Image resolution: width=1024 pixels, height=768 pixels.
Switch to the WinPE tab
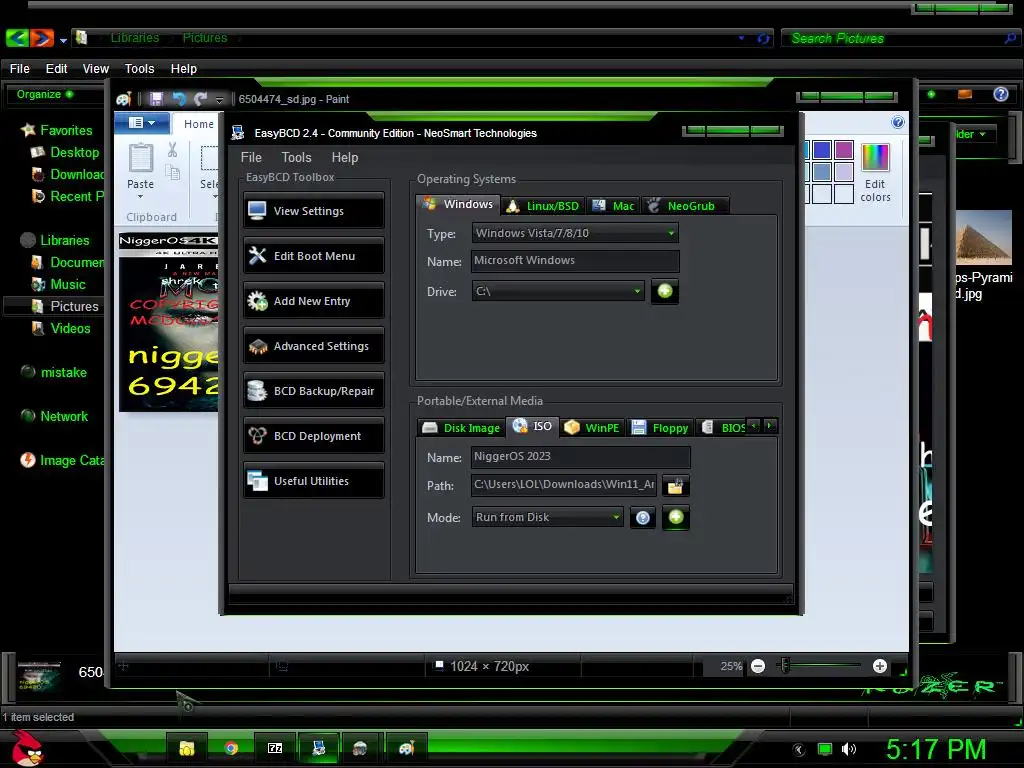(x=592, y=428)
